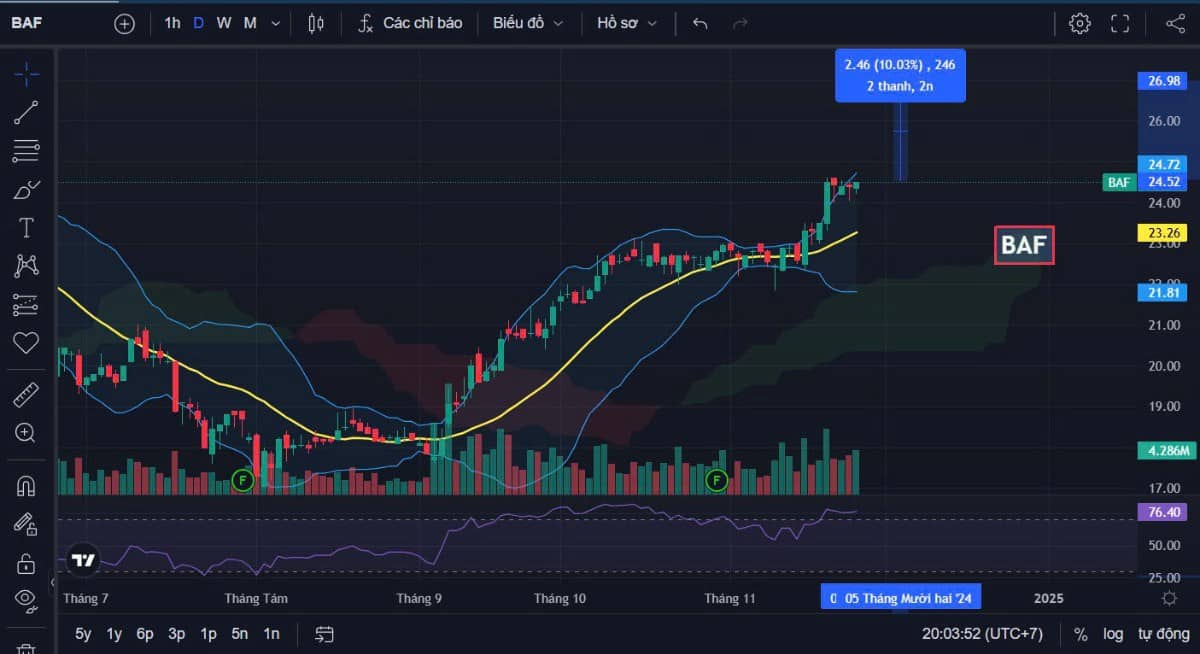Select the trend line drawing tool
Screen dimensions: 1200x654
27,113
